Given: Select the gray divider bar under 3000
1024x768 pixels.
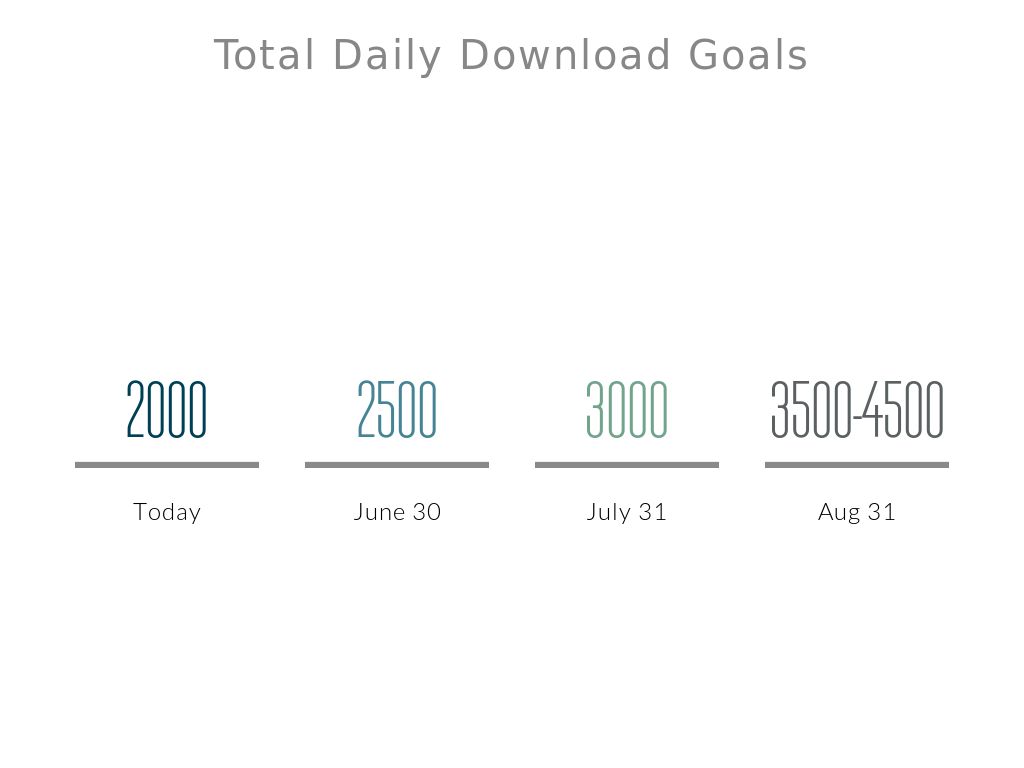Looking at the screenshot, I should (627, 465).
